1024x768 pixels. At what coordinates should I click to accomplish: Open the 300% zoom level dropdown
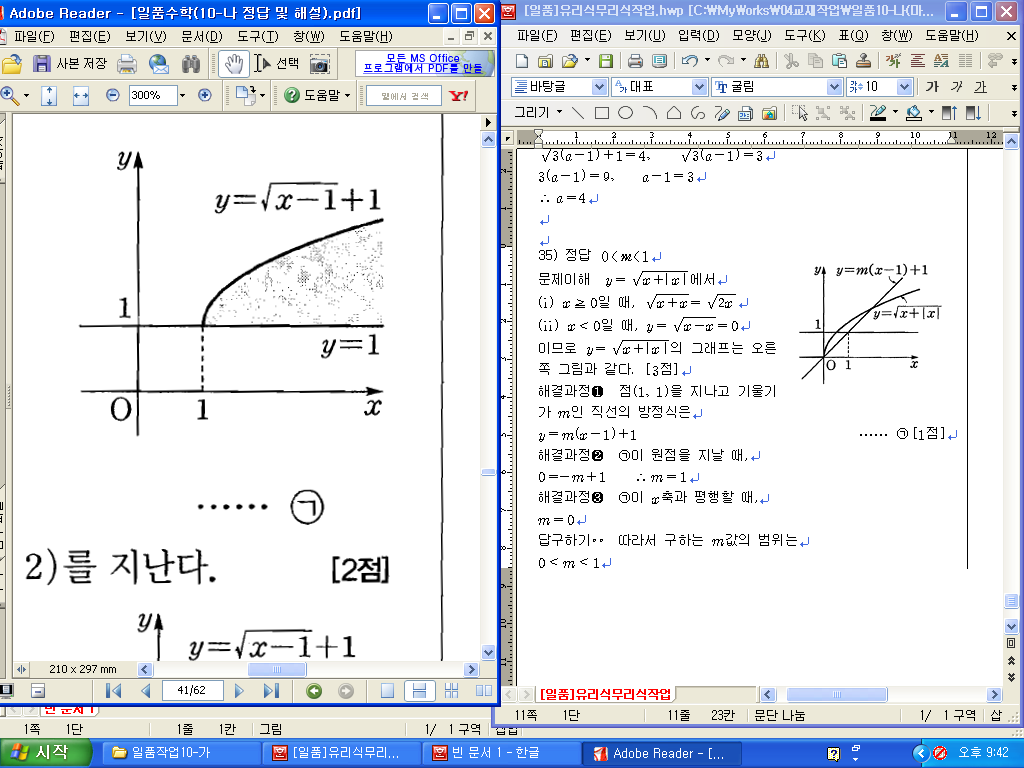click(180, 96)
